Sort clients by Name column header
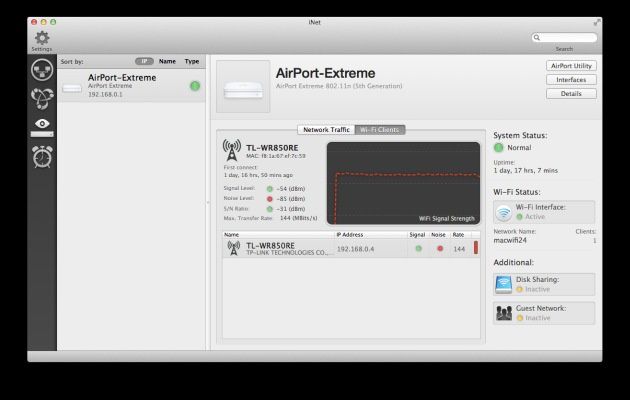This screenshot has height=400, width=630. (x=278, y=235)
